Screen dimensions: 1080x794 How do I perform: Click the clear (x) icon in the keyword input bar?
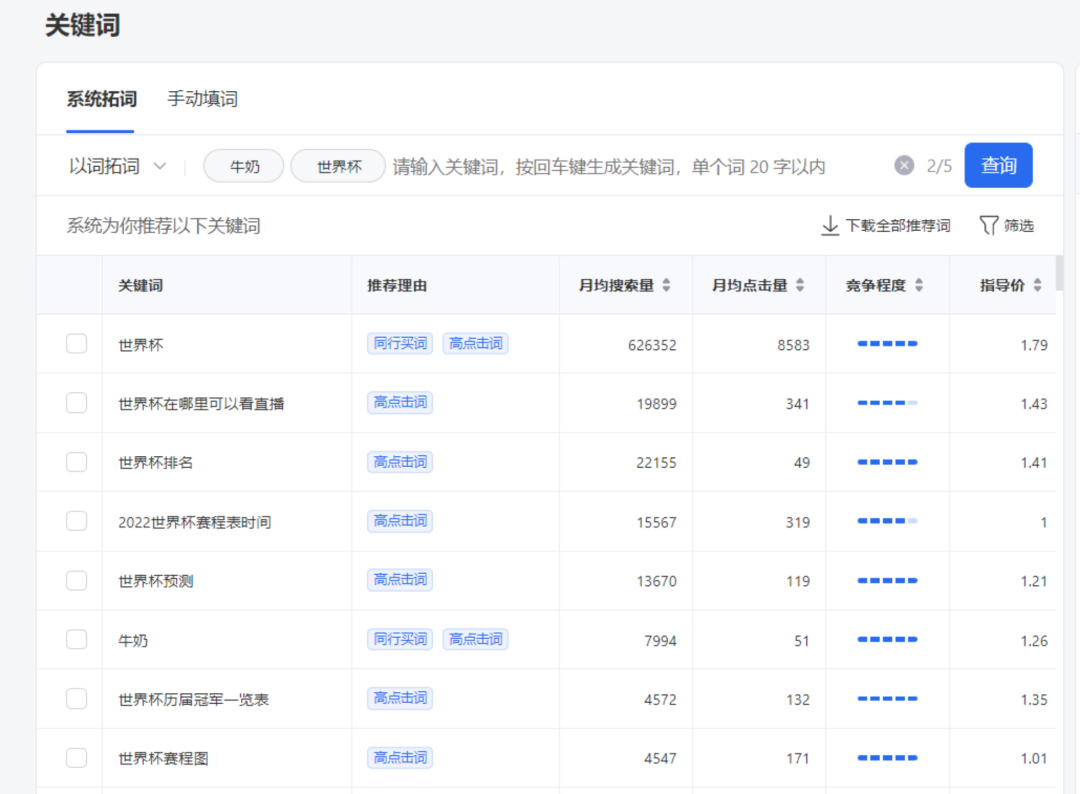click(x=904, y=165)
